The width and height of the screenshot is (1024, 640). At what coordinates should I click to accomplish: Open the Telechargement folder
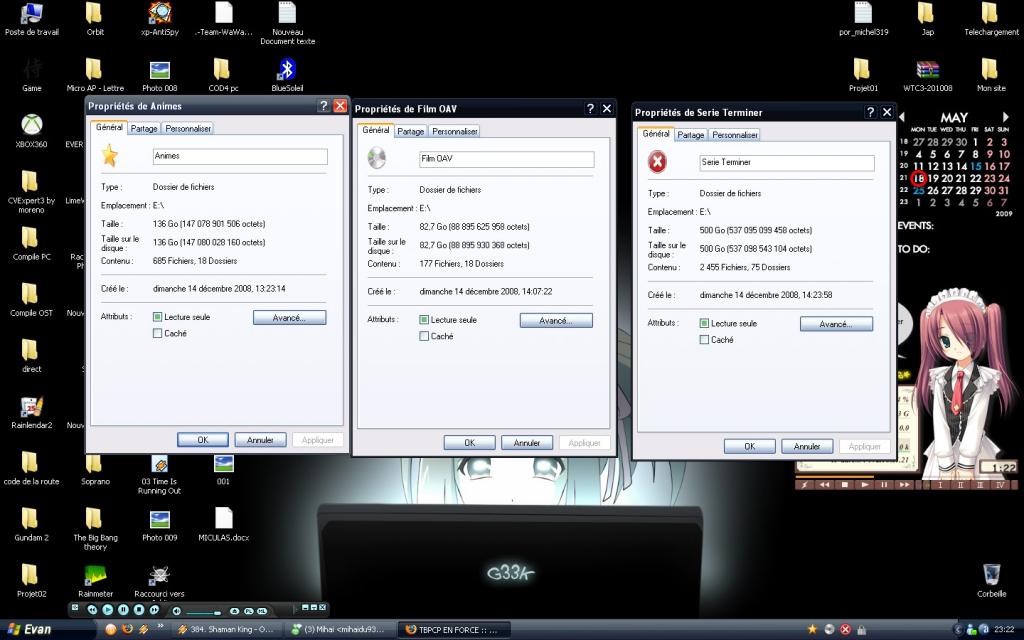click(x=991, y=20)
